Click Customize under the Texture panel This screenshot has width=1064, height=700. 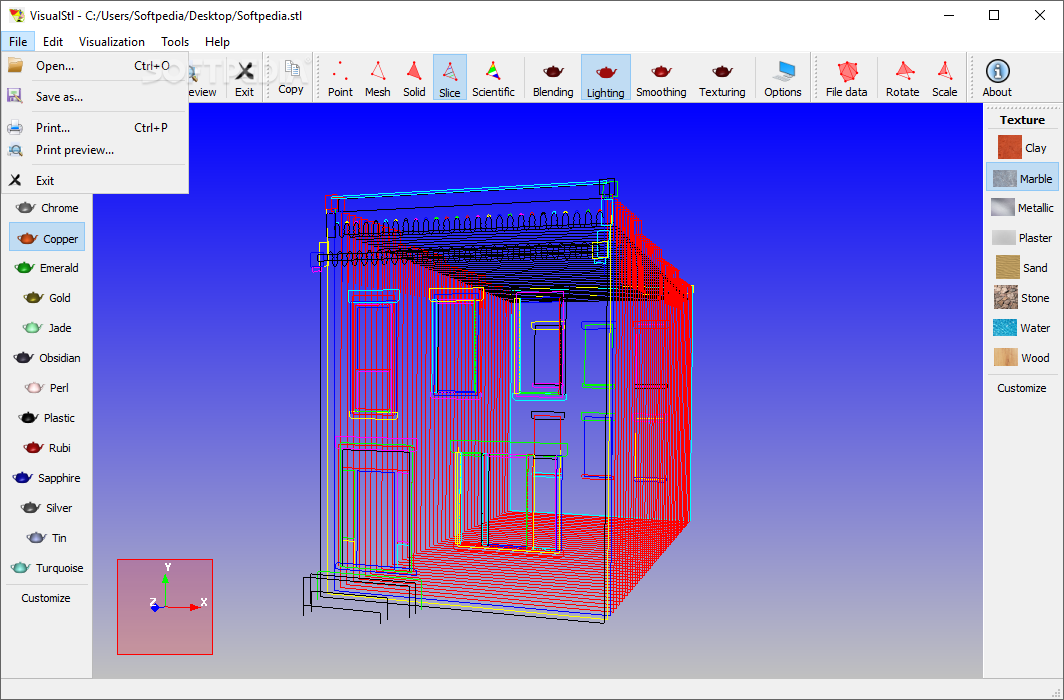[1021, 388]
